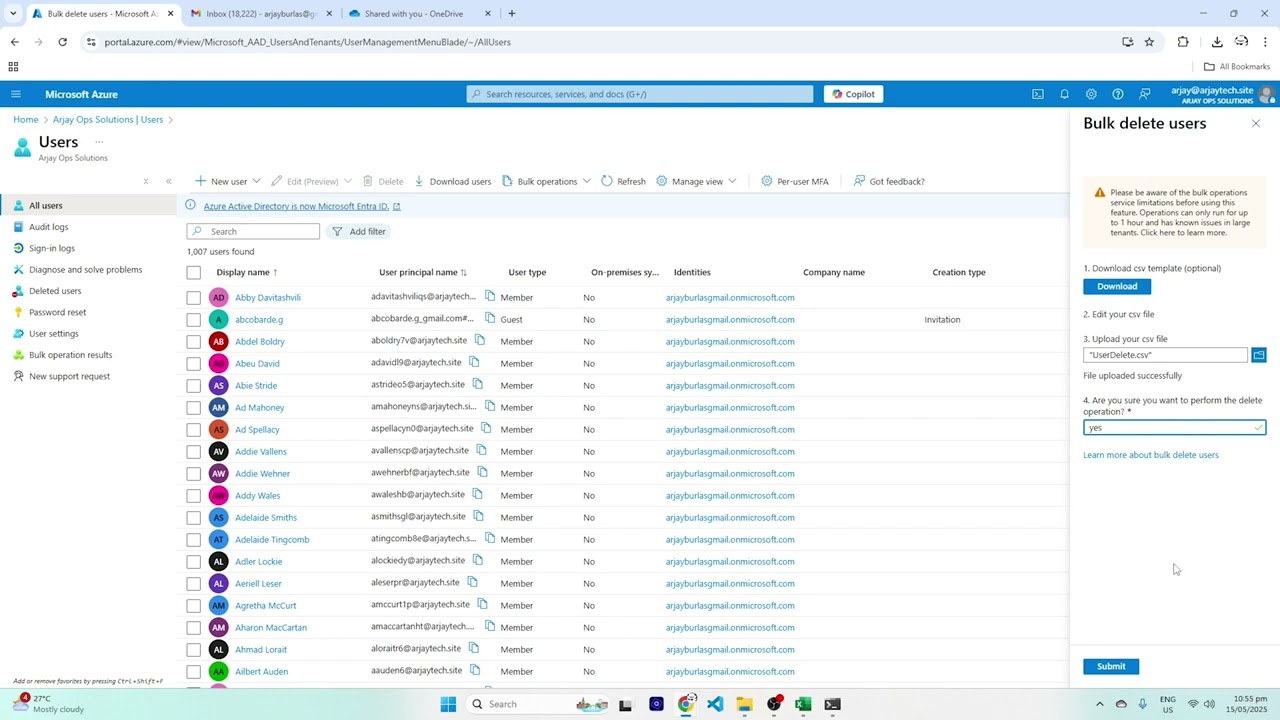This screenshot has width=1280, height=720.
Task: Open Visual Studio Code from taskbar
Action: [715, 704]
